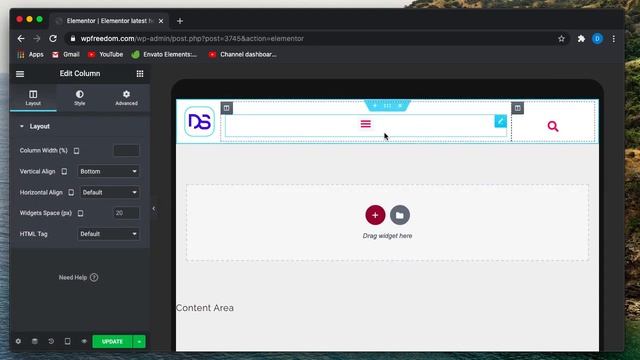
Task: Click the UPDATE button
Action: point(112,342)
